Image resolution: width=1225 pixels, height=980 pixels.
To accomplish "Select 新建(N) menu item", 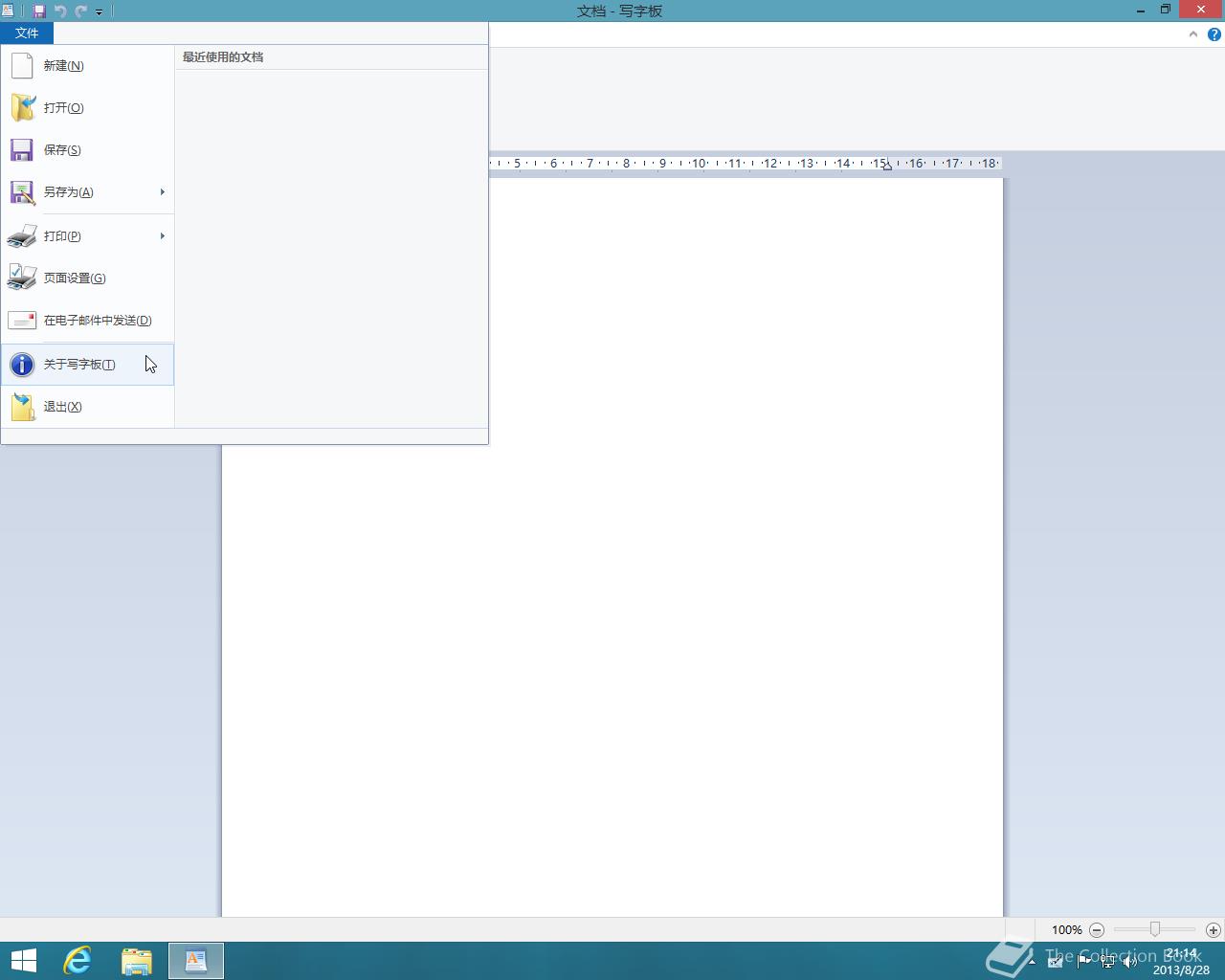I will click(87, 66).
